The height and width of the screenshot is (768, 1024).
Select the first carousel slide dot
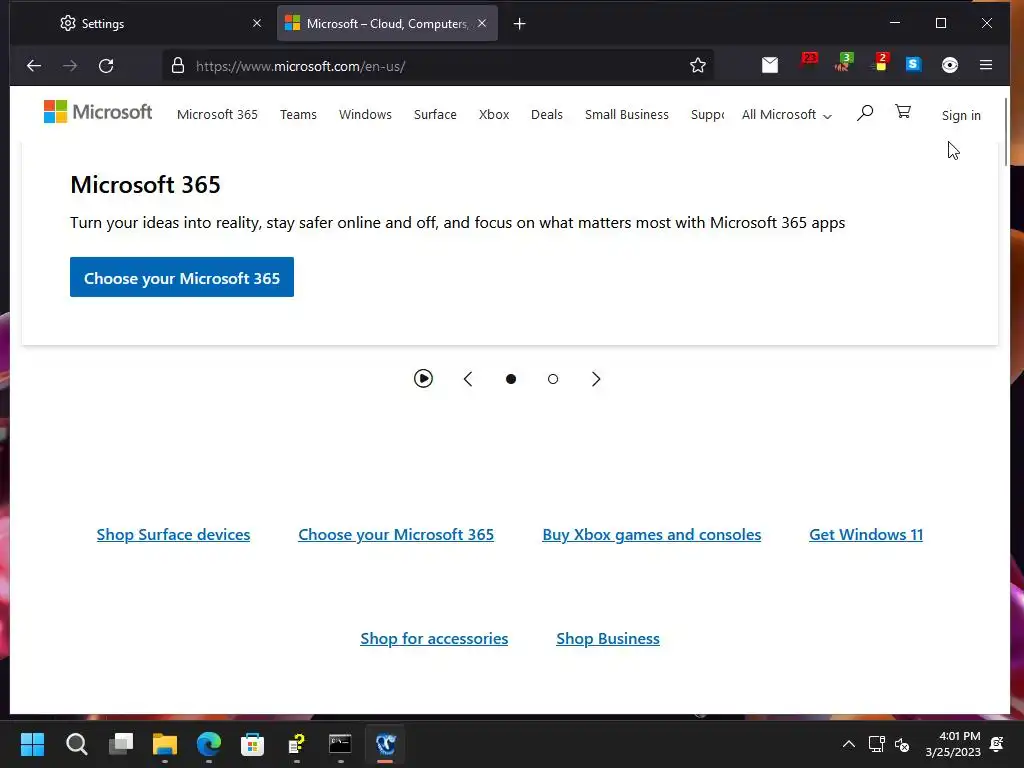pos(511,379)
